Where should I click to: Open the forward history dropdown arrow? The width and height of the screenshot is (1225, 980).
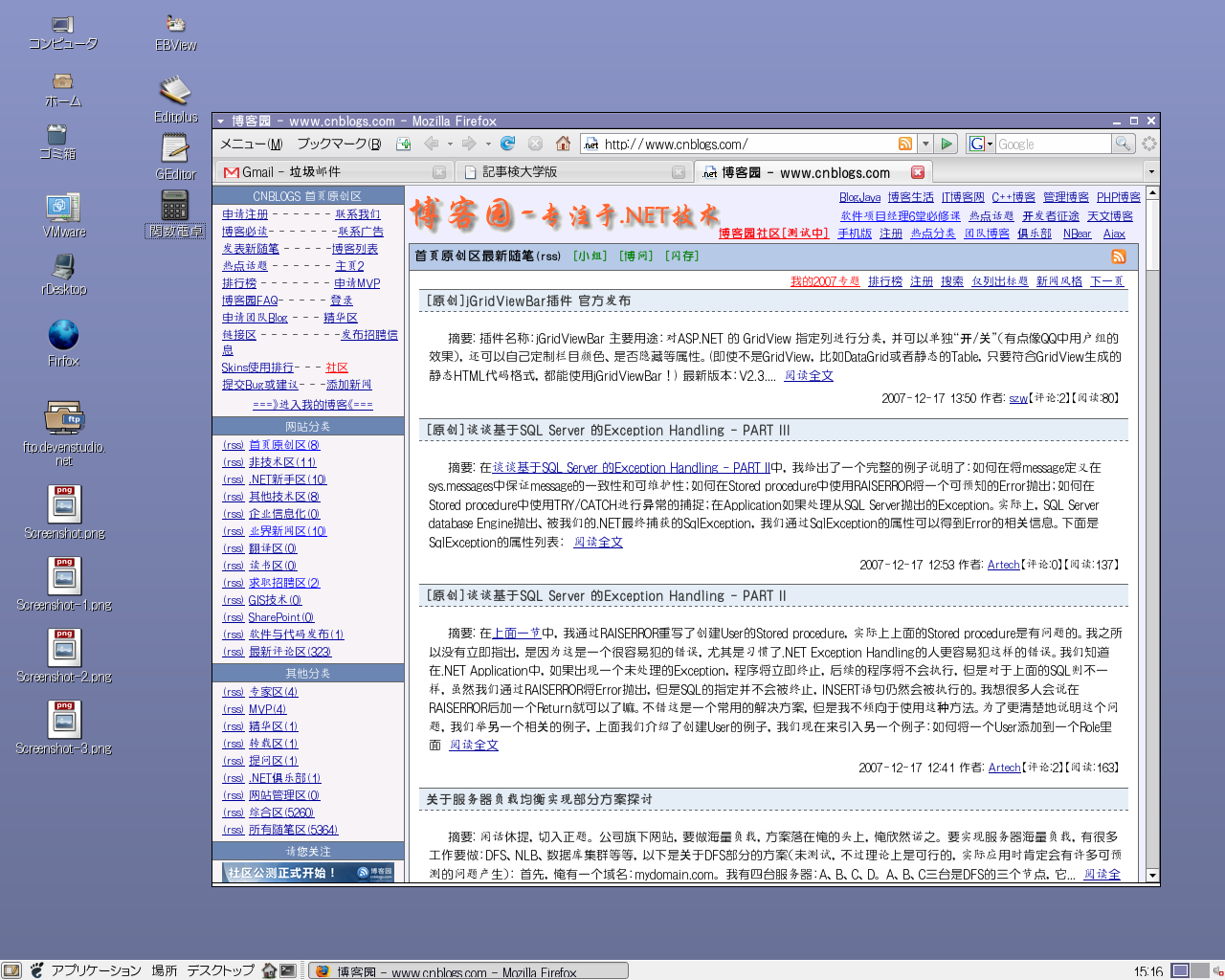pyautogui.click(x=488, y=144)
